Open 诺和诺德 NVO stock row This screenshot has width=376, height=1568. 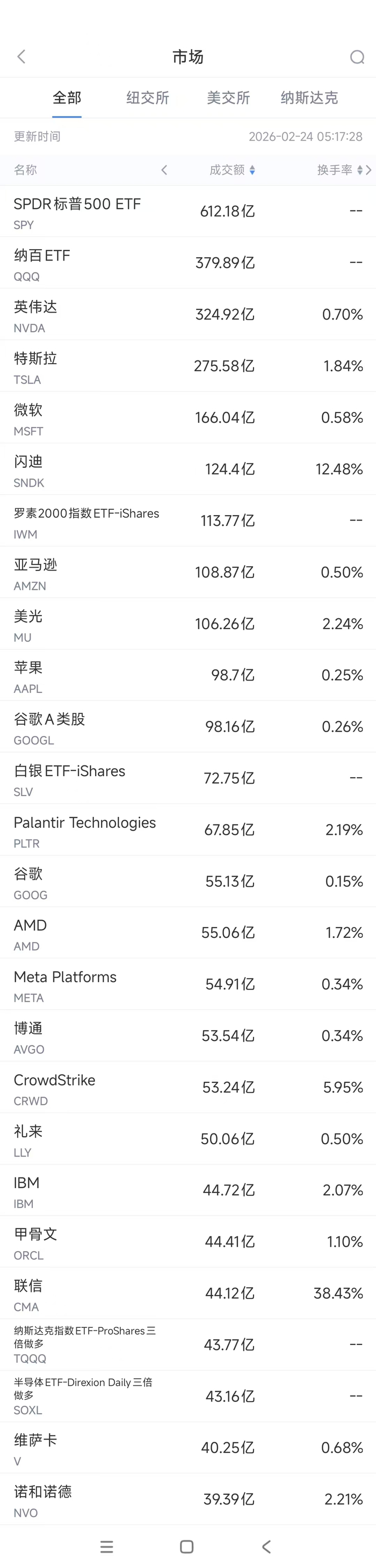point(188,1499)
